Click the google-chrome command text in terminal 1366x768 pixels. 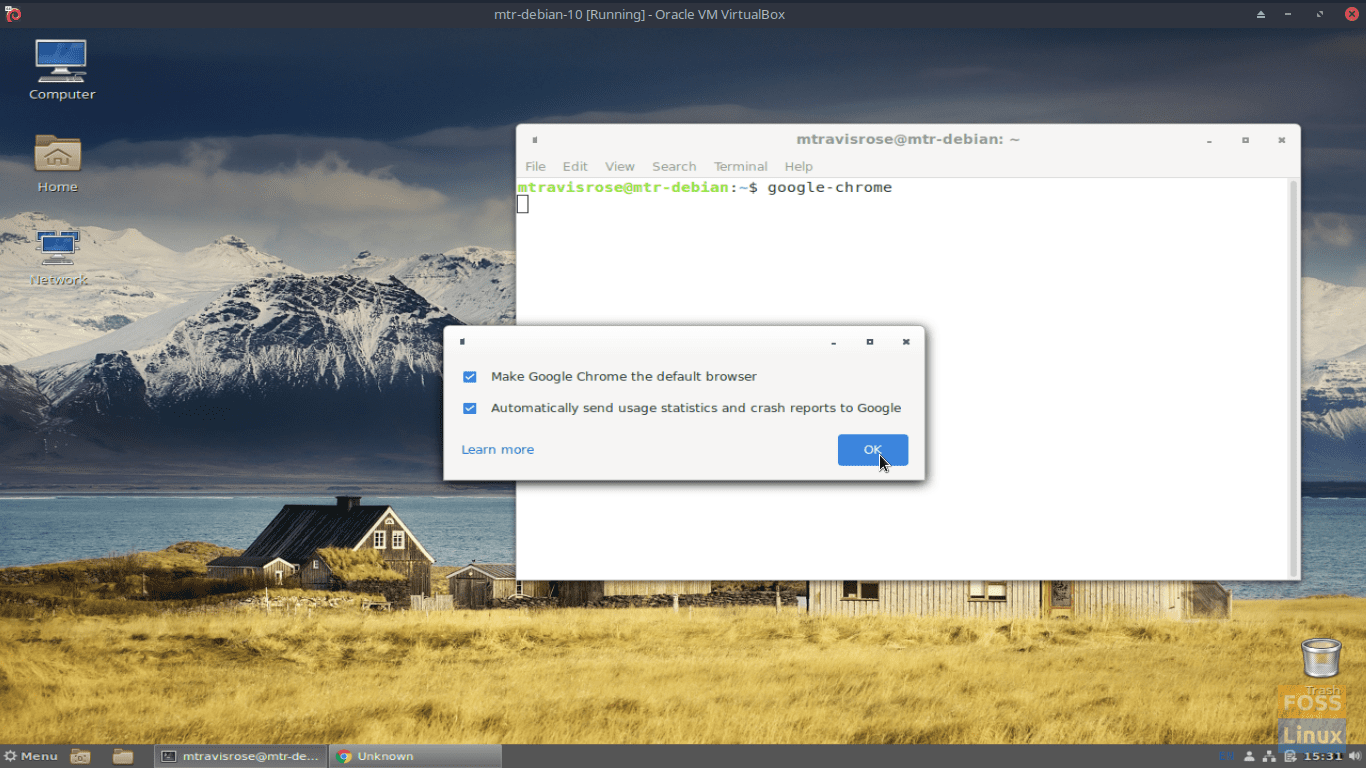(830, 188)
